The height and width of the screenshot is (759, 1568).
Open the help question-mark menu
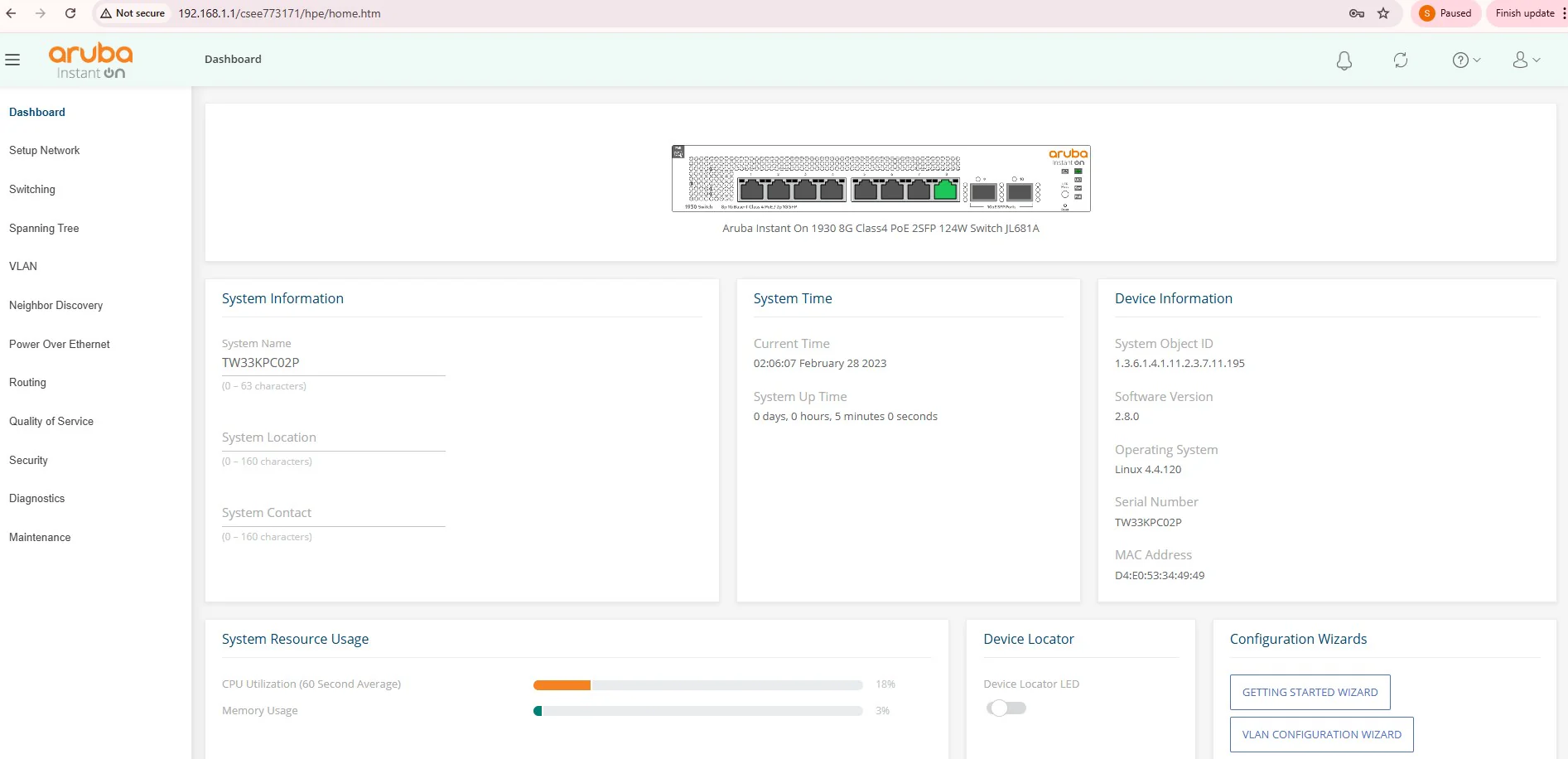[x=1466, y=60]
